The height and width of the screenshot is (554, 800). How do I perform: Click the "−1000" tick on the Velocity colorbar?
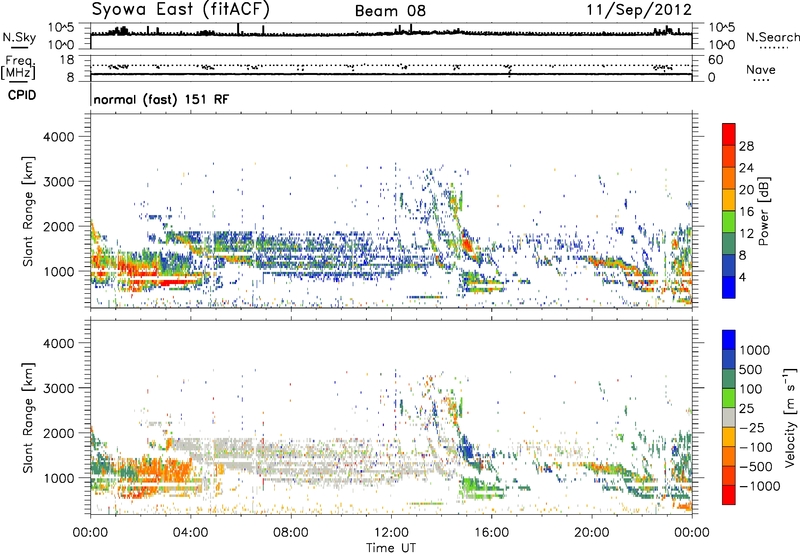[x=760, y=486]
